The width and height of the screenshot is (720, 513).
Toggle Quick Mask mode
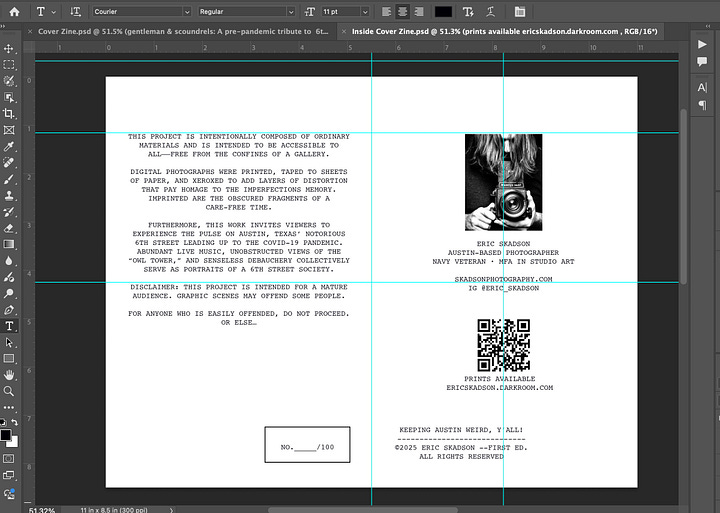(9, 460)
